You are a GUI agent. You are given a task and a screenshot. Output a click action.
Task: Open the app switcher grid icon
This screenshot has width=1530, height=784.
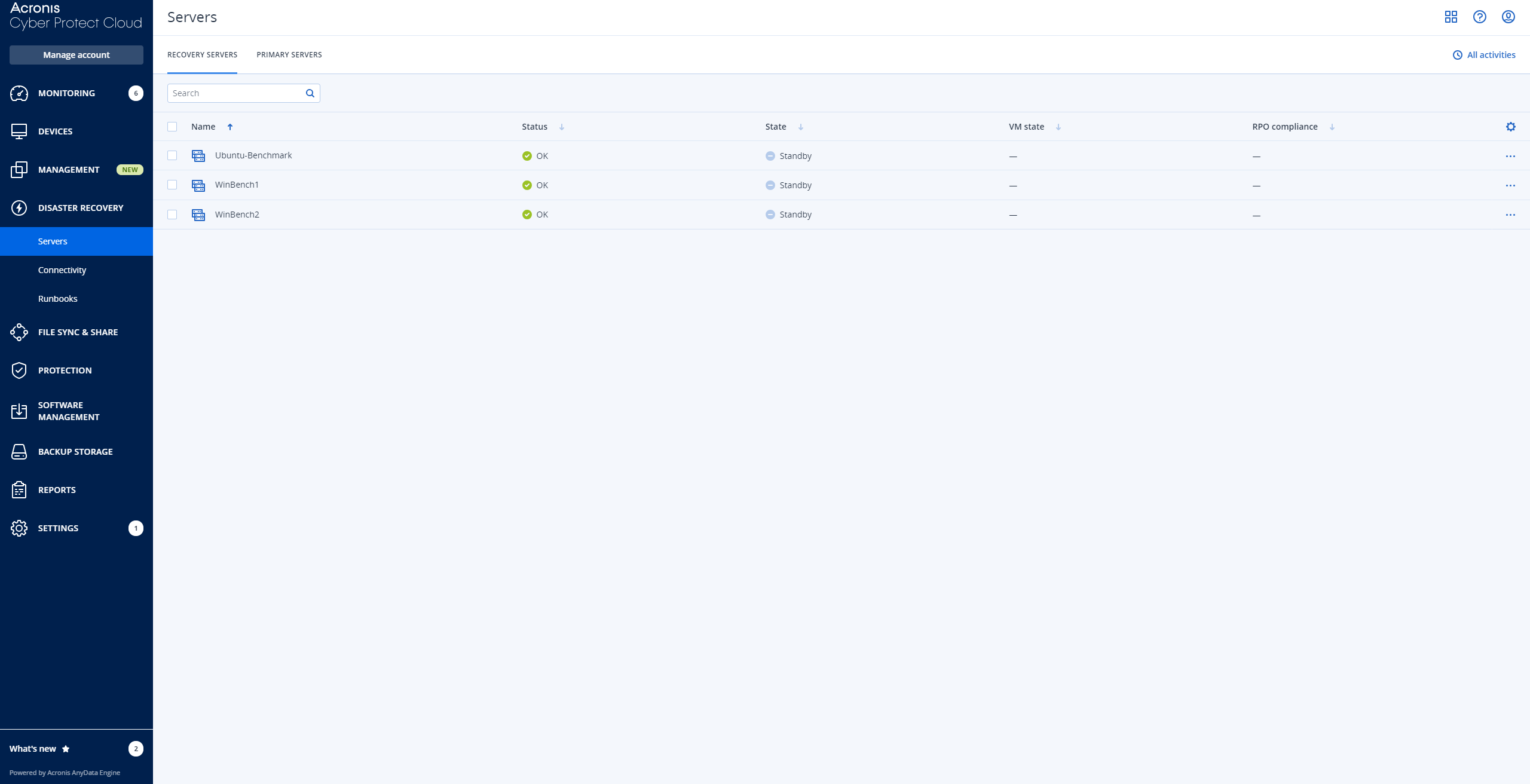pos(1451,17)
